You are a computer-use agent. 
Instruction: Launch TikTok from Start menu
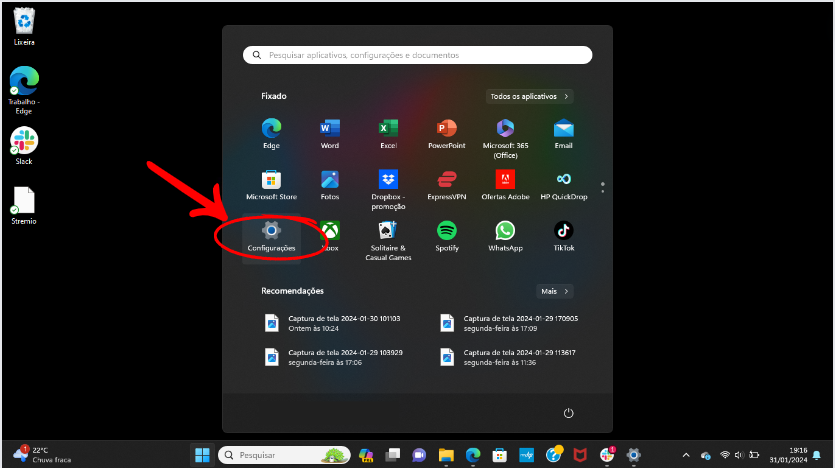[x=563, y=237]
